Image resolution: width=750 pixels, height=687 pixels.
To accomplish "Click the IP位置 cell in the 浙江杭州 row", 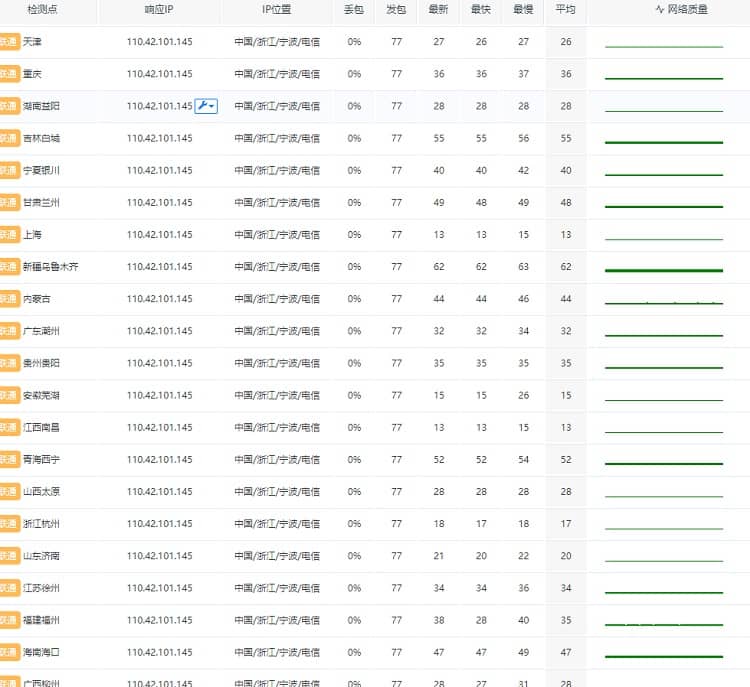I will click(277, 523).
